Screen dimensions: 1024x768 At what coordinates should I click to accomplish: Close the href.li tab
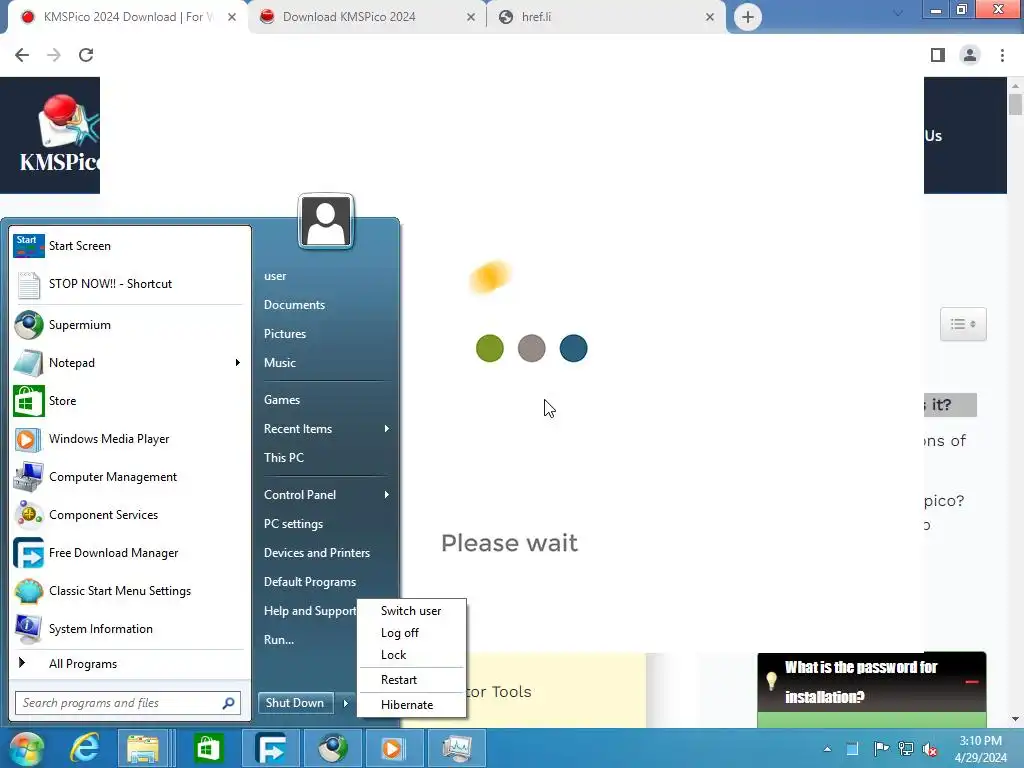tap(710, 17)
